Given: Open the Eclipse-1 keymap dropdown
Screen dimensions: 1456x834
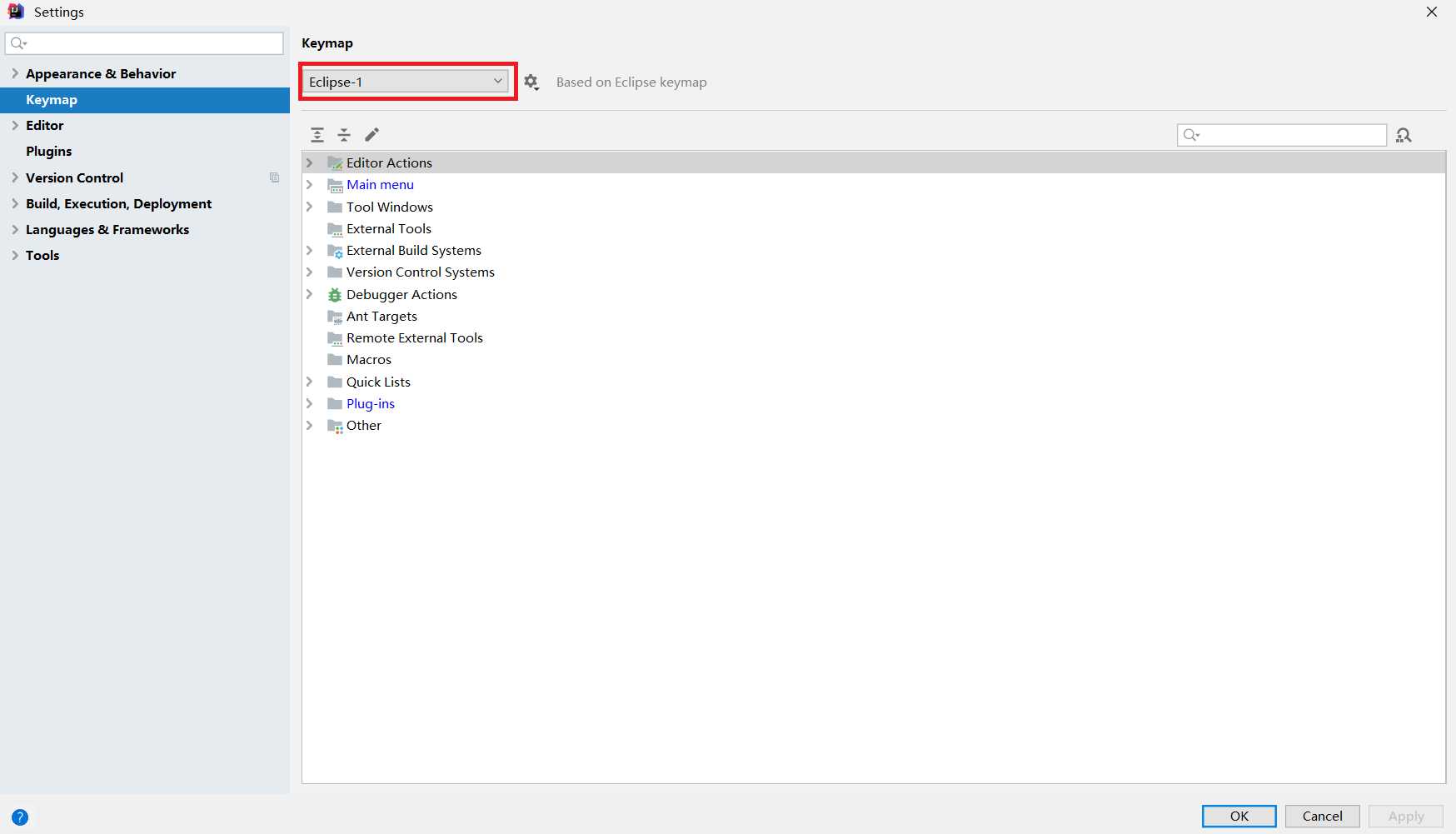Looking at the screenshot, I should tap(405, 82).
